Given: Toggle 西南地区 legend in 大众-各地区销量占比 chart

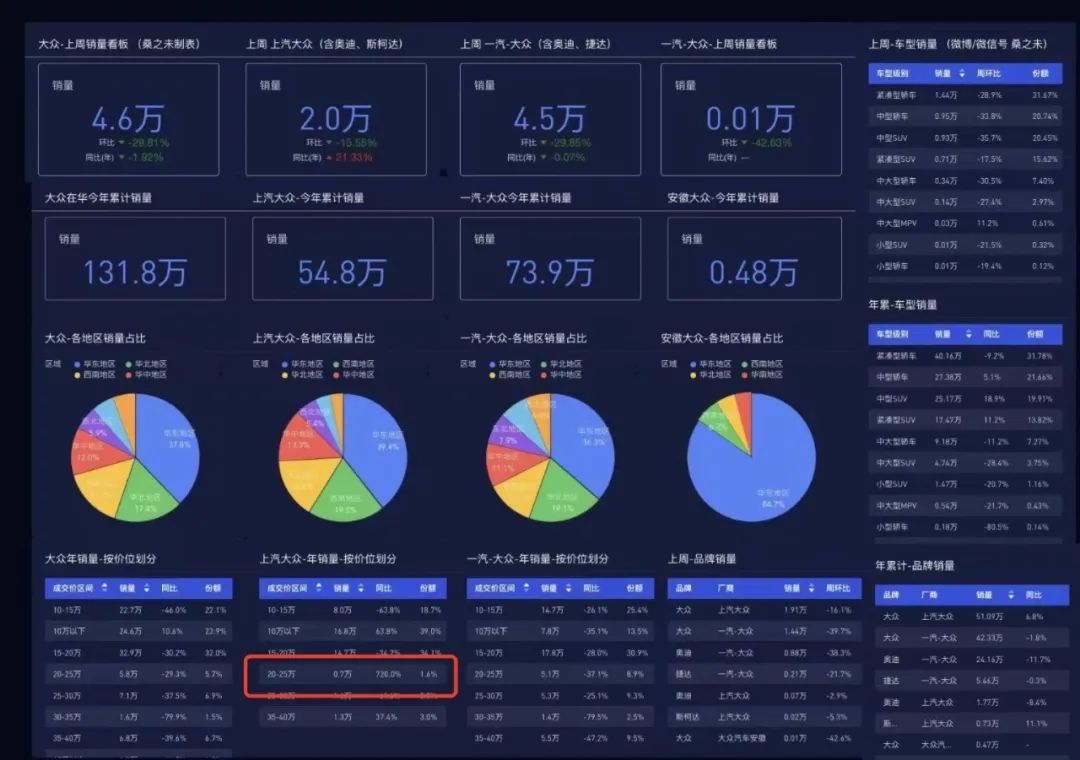Looking at the screenshot, I should coord(95,375).
